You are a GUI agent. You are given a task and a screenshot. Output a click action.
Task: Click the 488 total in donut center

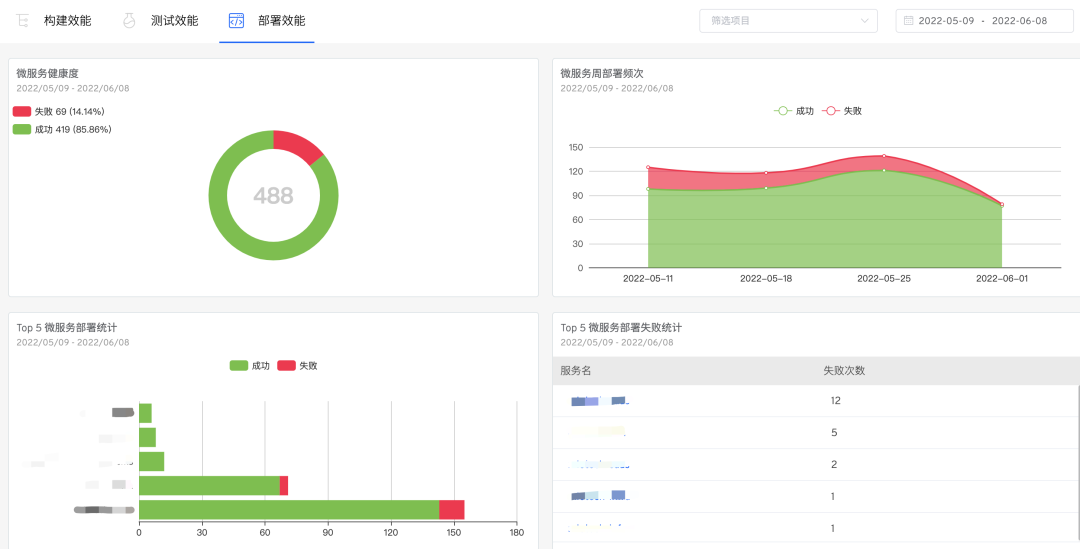pyautogui.click(x=273, y=196)
